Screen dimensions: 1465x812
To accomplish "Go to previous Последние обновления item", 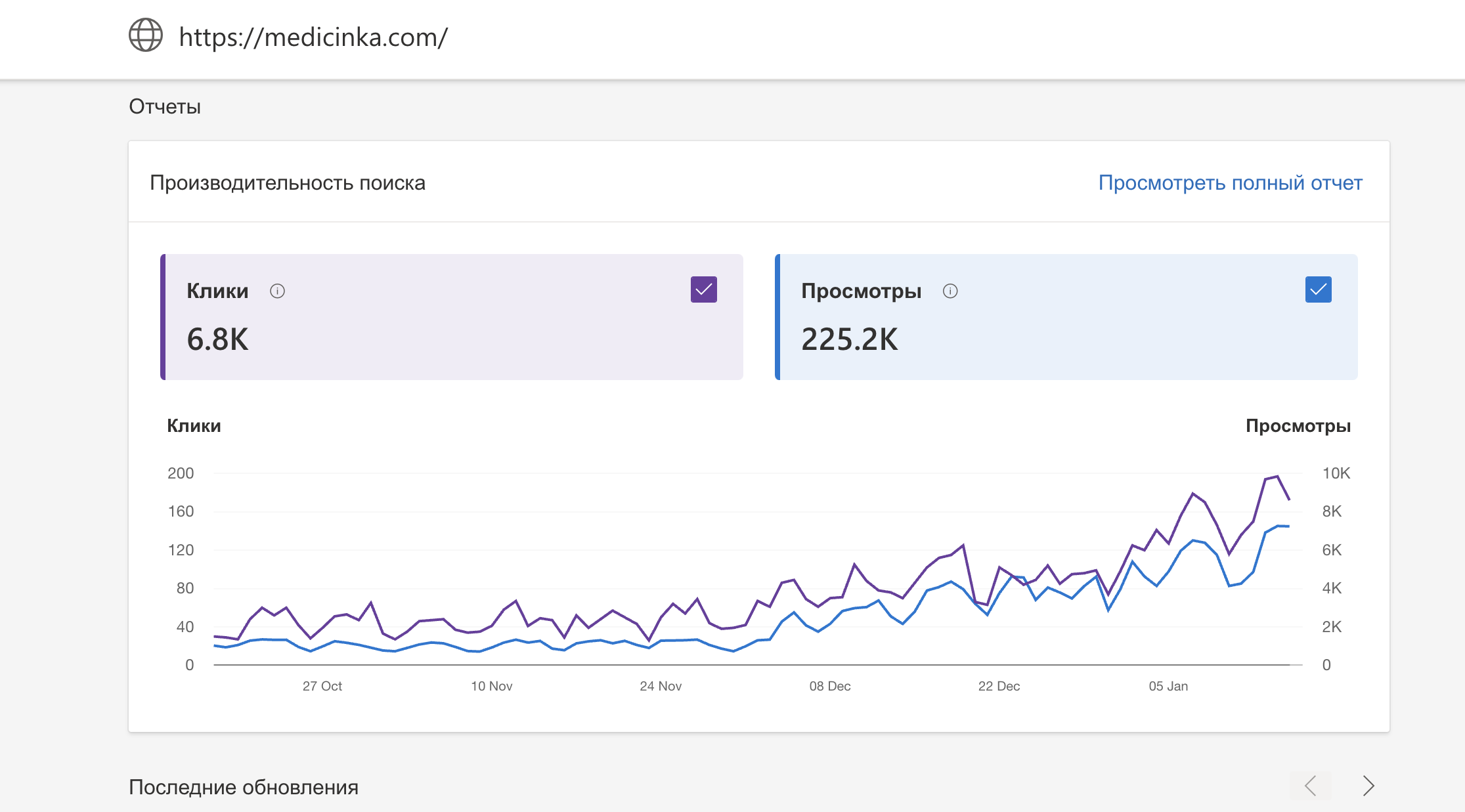I will pyautogui.click(x=1310, y=786).
